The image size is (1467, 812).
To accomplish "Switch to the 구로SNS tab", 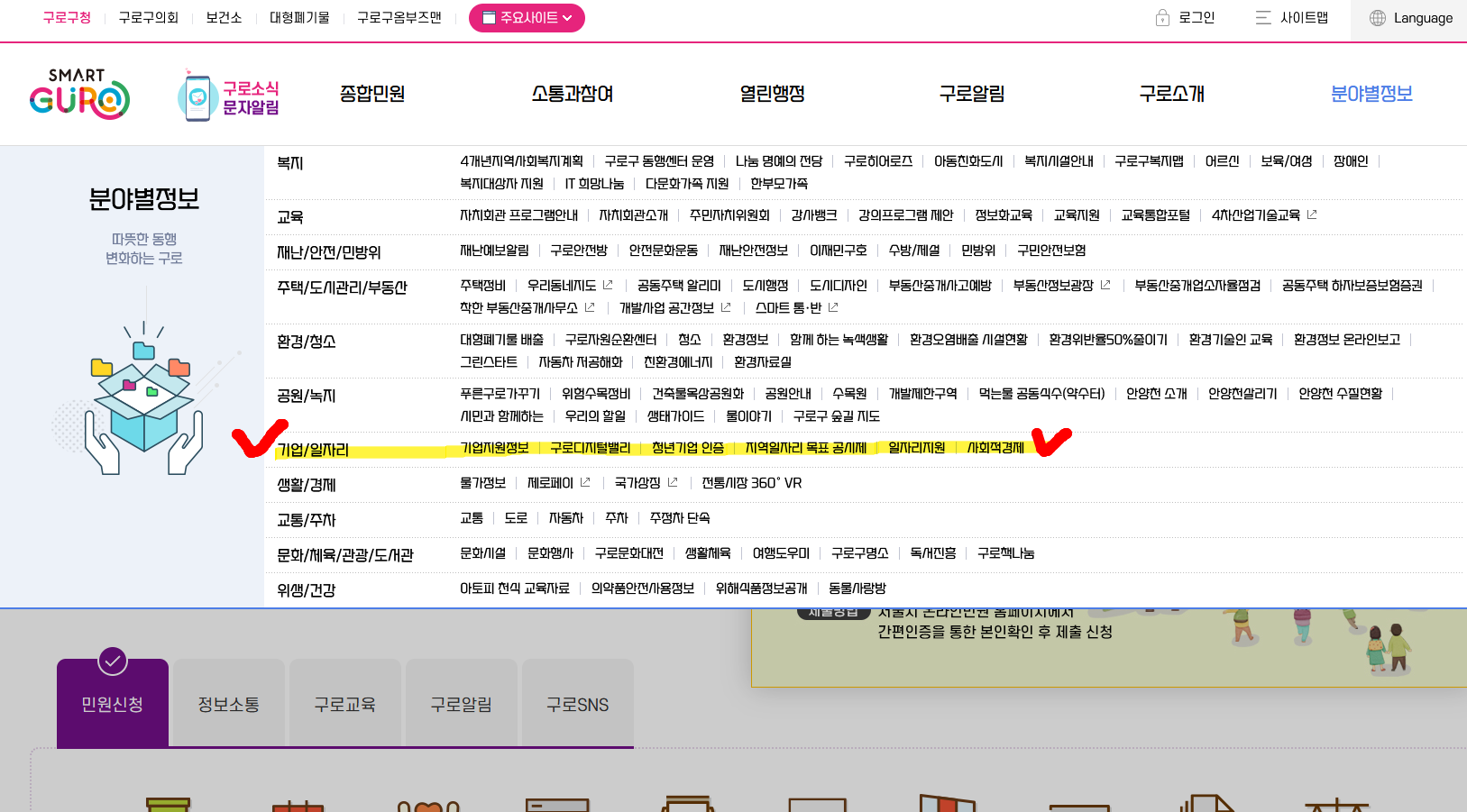I will (578, 704).
